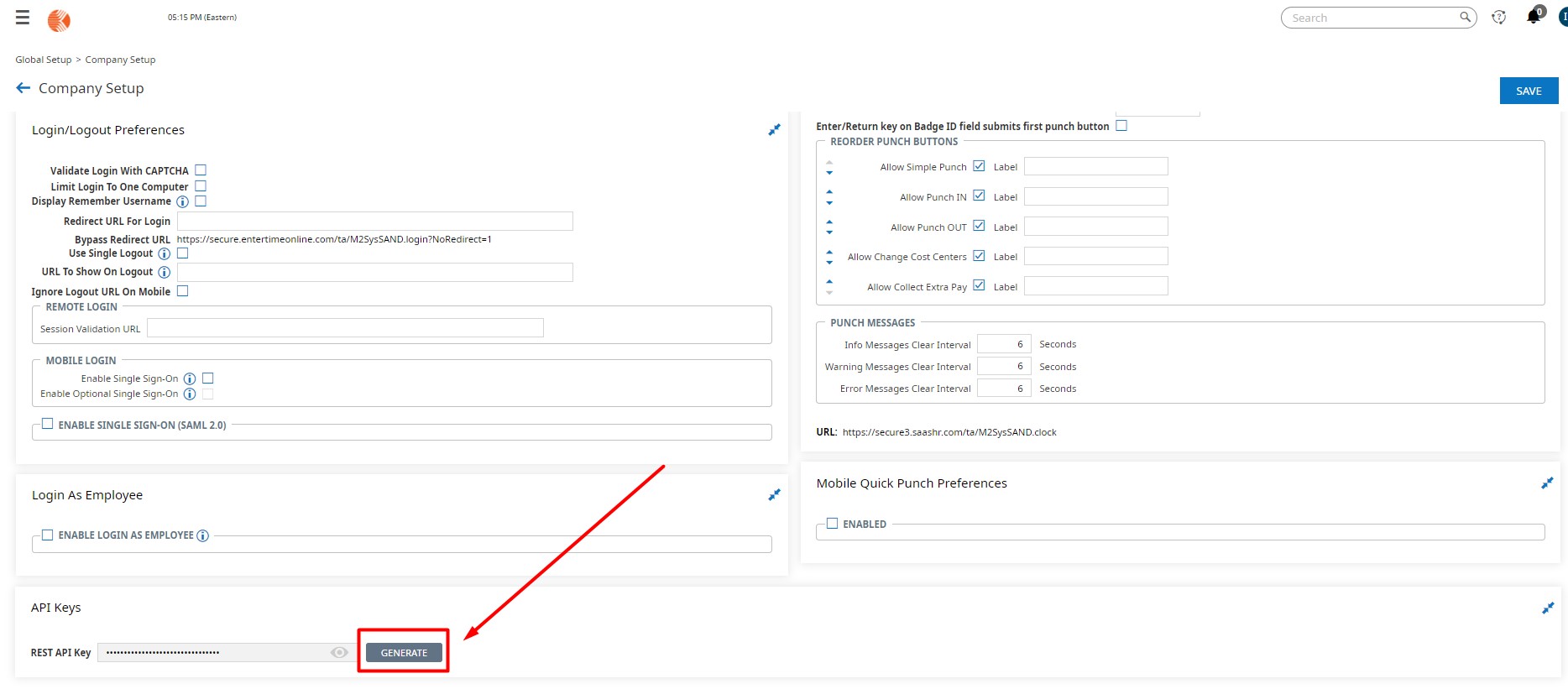Open the help support icon

click(x=1498, y=18)
